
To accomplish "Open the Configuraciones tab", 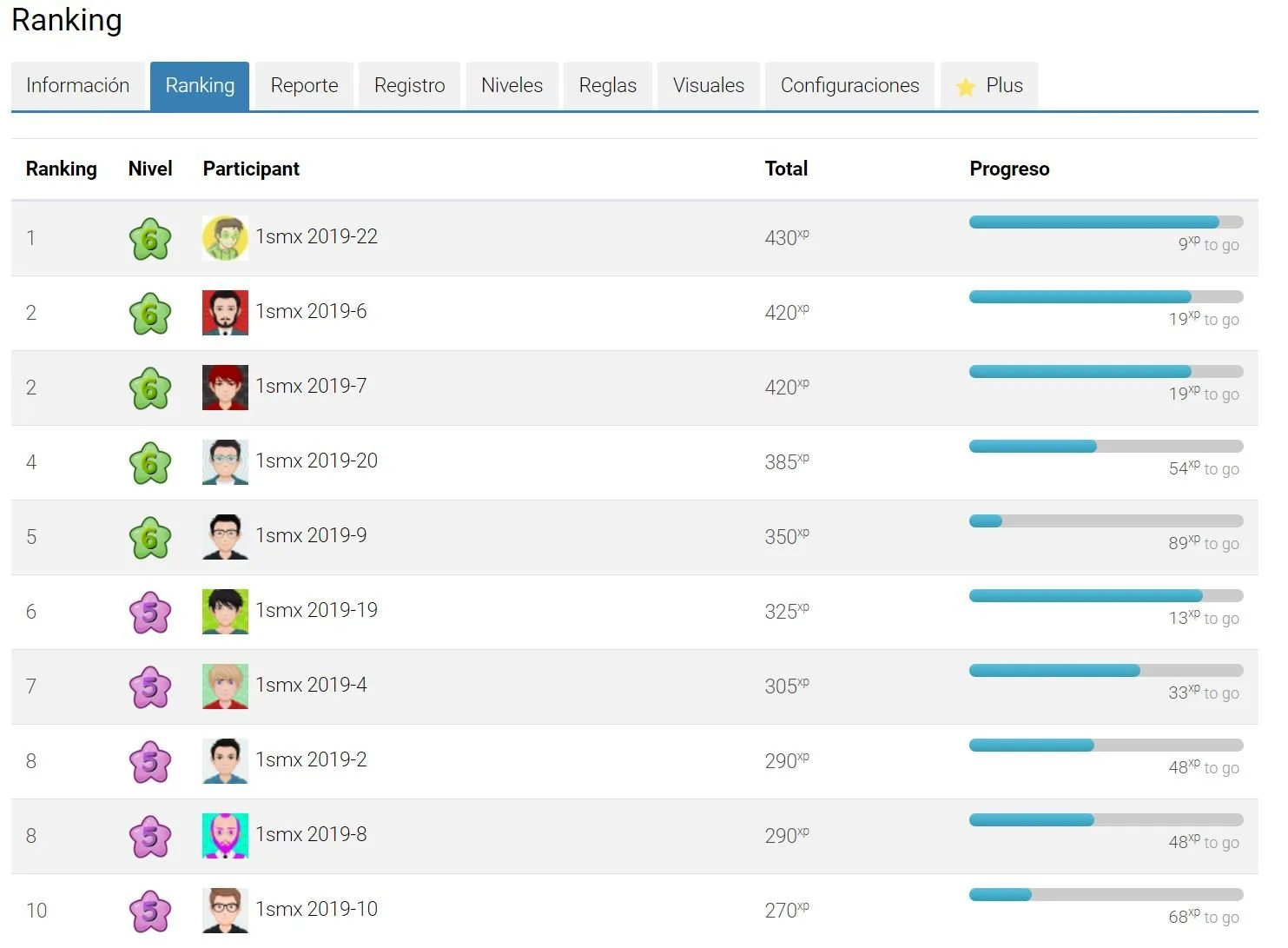I will click(x=849, y=86).
